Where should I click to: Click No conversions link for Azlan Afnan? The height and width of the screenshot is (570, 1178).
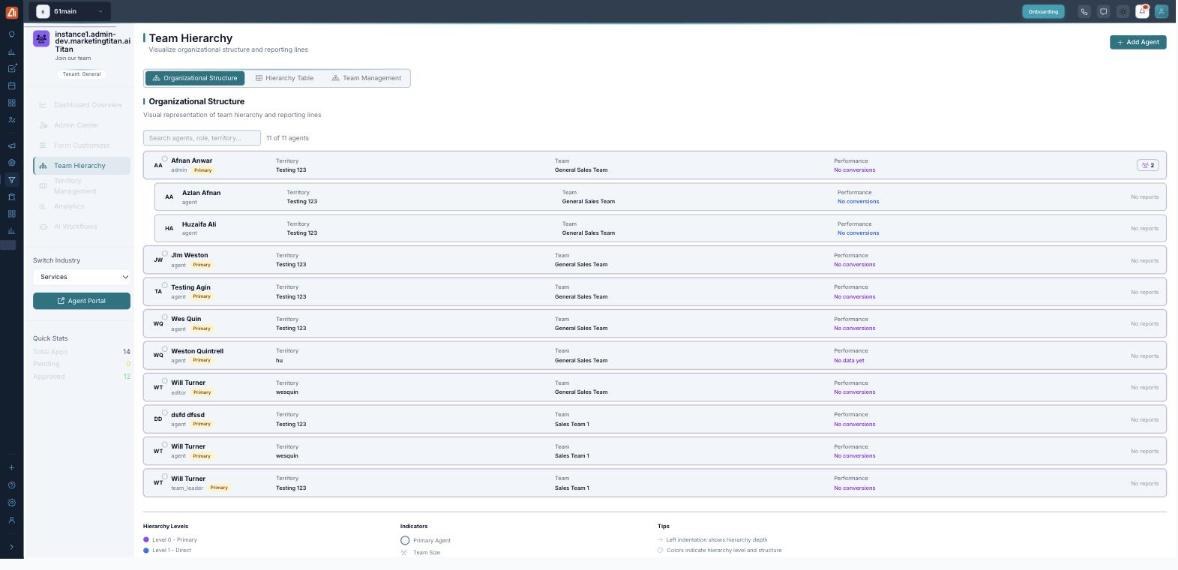(858, 201)
